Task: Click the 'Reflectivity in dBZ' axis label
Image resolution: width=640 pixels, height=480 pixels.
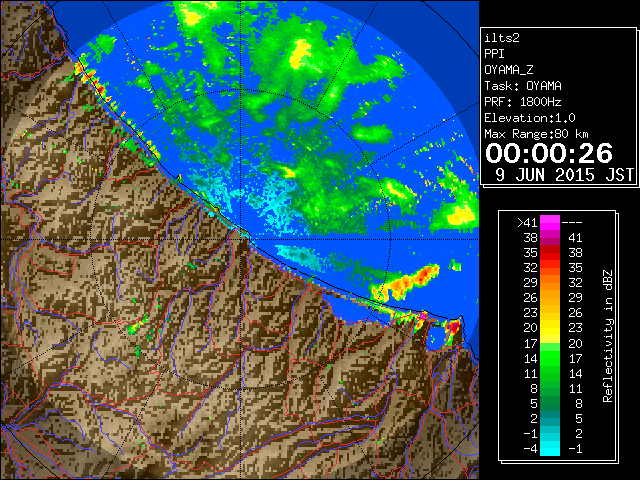Action: 608,336
